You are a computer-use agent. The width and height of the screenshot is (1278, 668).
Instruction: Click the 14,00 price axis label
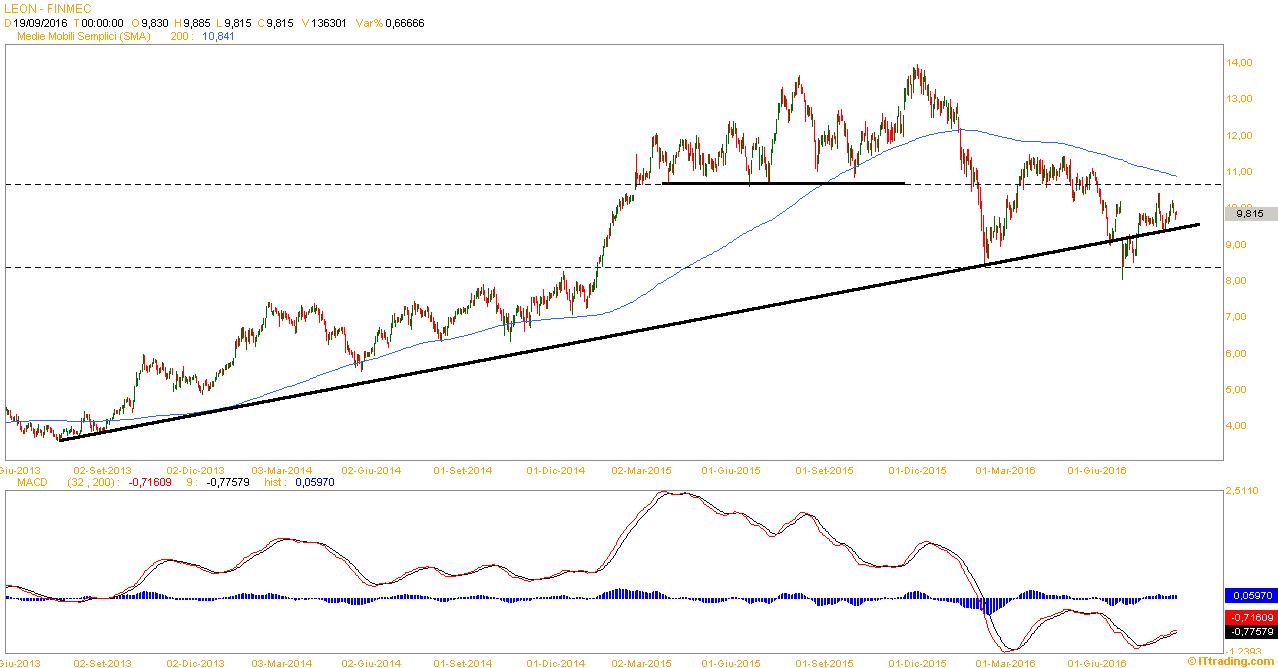1240,63
